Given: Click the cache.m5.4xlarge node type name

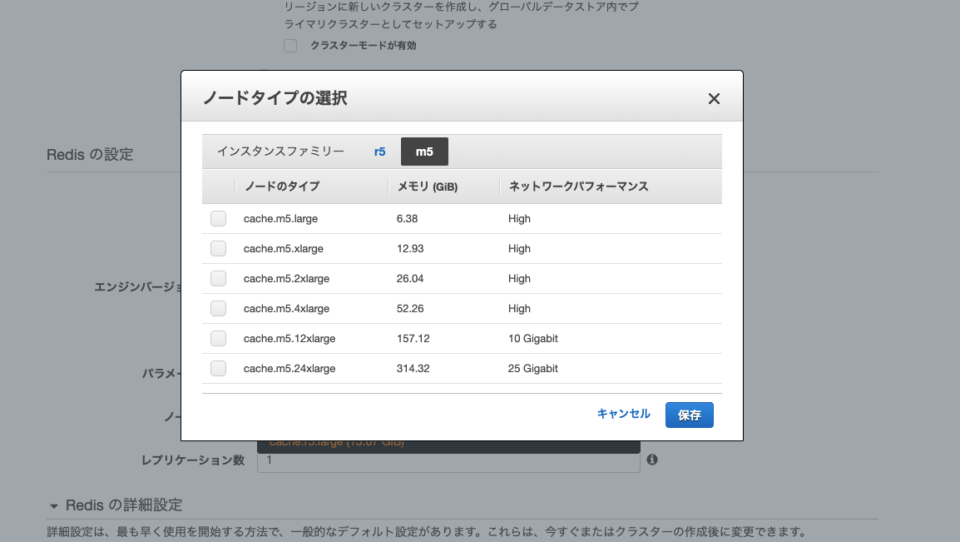Looking at the screenshot, I should 287,309.
